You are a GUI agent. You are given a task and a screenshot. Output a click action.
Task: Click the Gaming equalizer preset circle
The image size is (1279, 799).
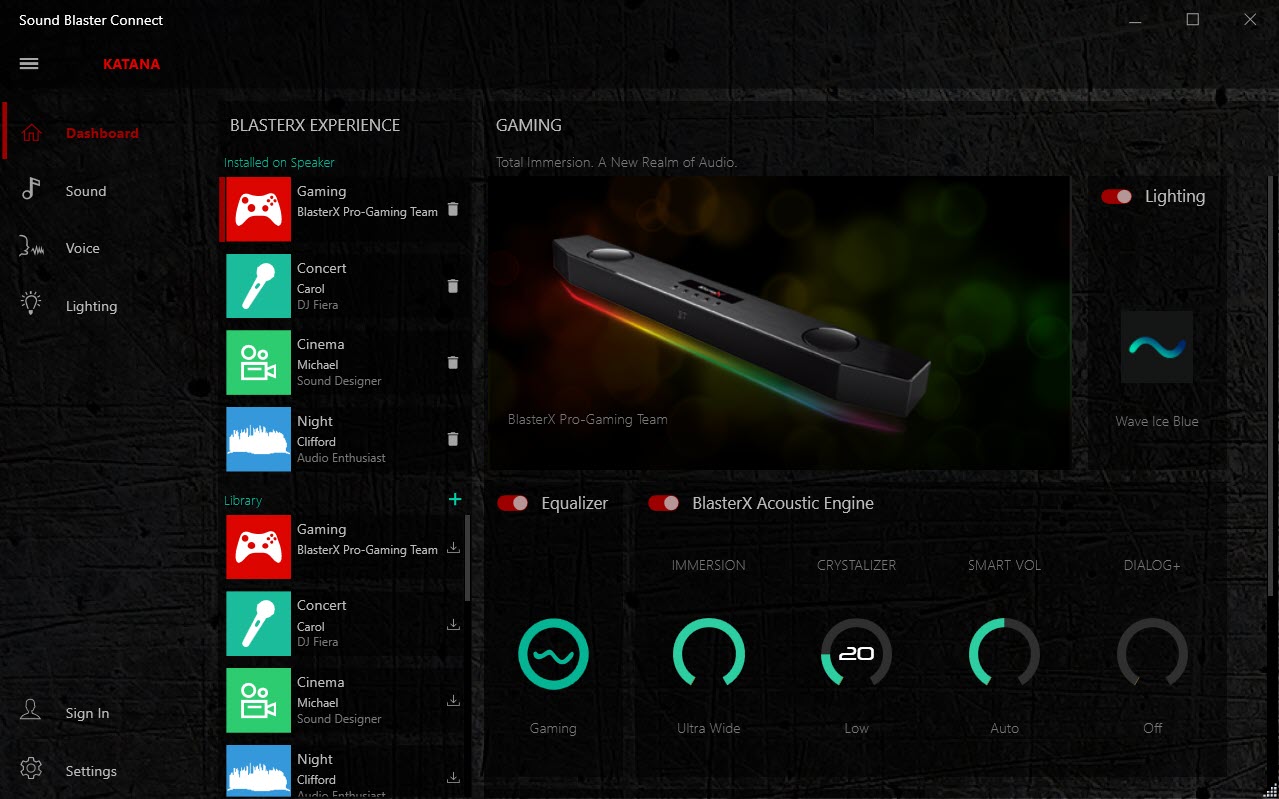(553, 654)
